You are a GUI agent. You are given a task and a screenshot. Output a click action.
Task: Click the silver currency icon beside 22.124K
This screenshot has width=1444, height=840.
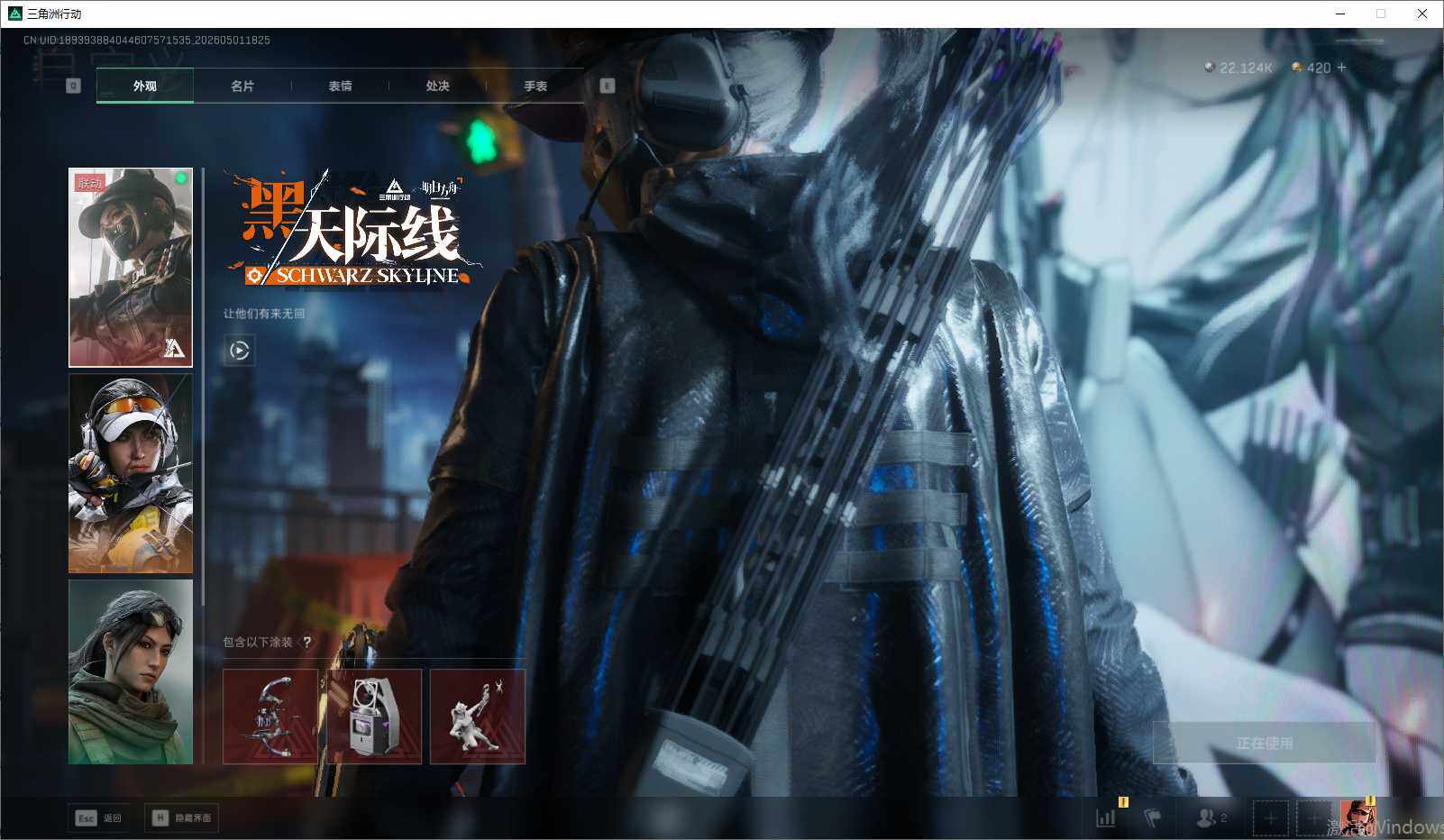pos(1210,68)
